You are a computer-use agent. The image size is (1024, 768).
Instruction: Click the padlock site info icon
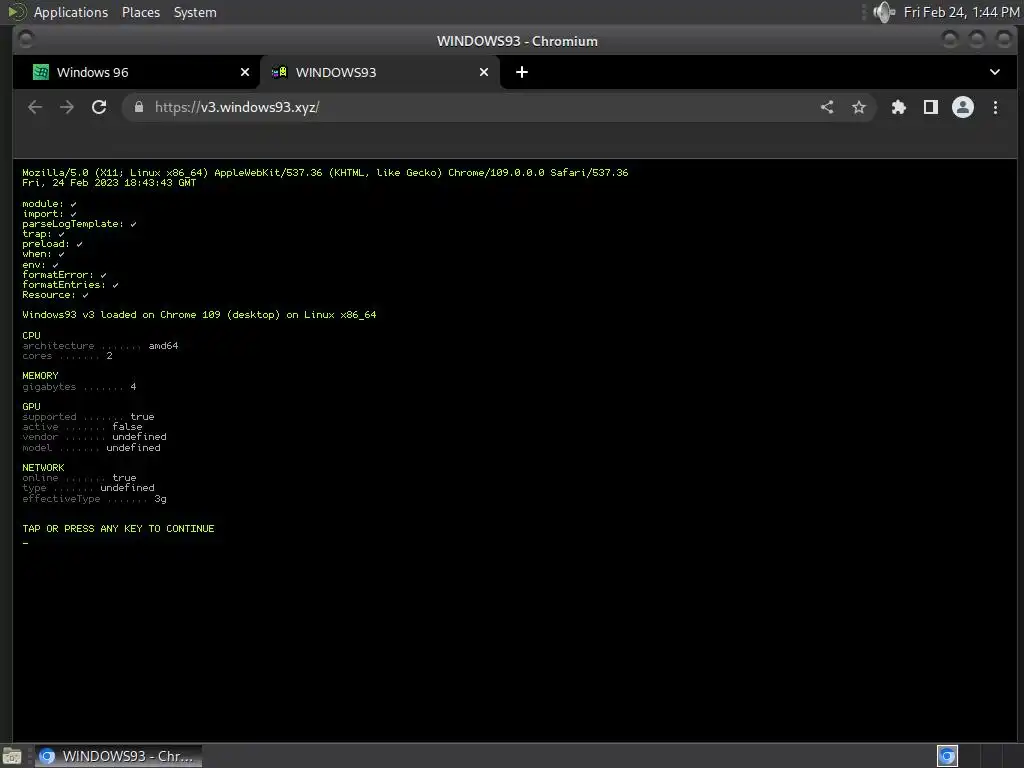pyautogui.click(x=138, y=107)
